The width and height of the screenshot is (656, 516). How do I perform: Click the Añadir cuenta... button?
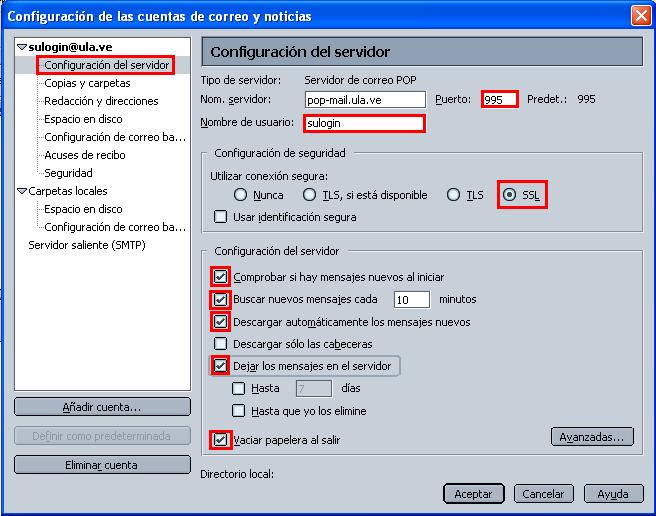click(x=102, y=407)
